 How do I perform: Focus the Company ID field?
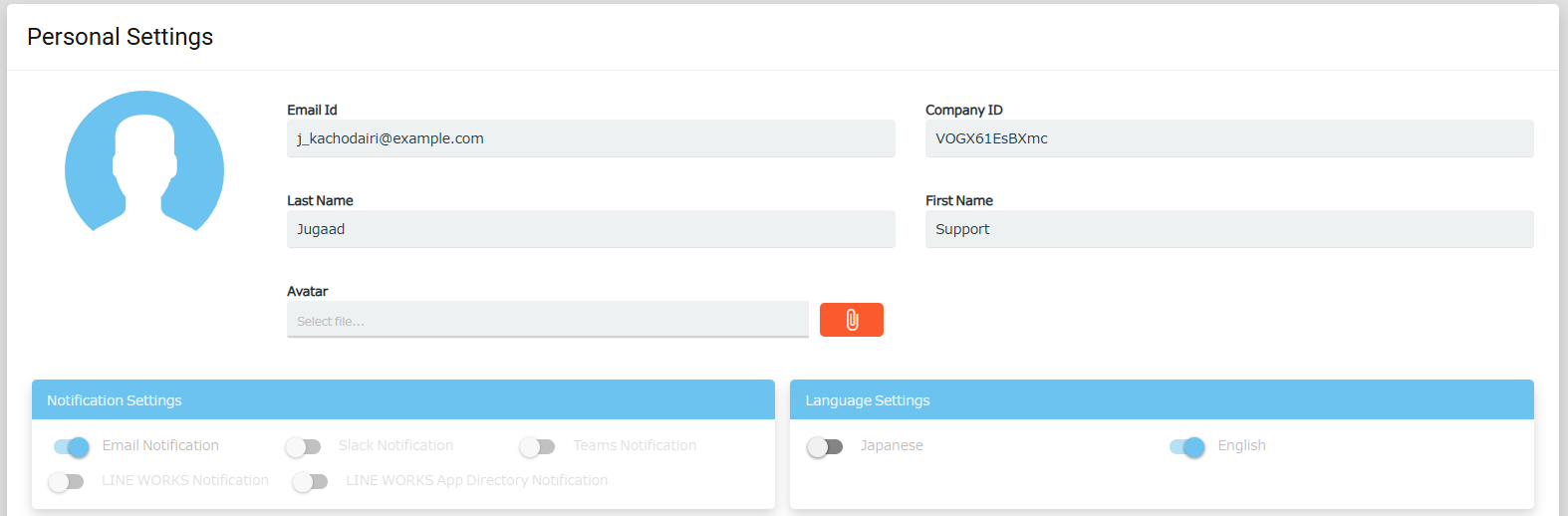[x=1229, y=138]
